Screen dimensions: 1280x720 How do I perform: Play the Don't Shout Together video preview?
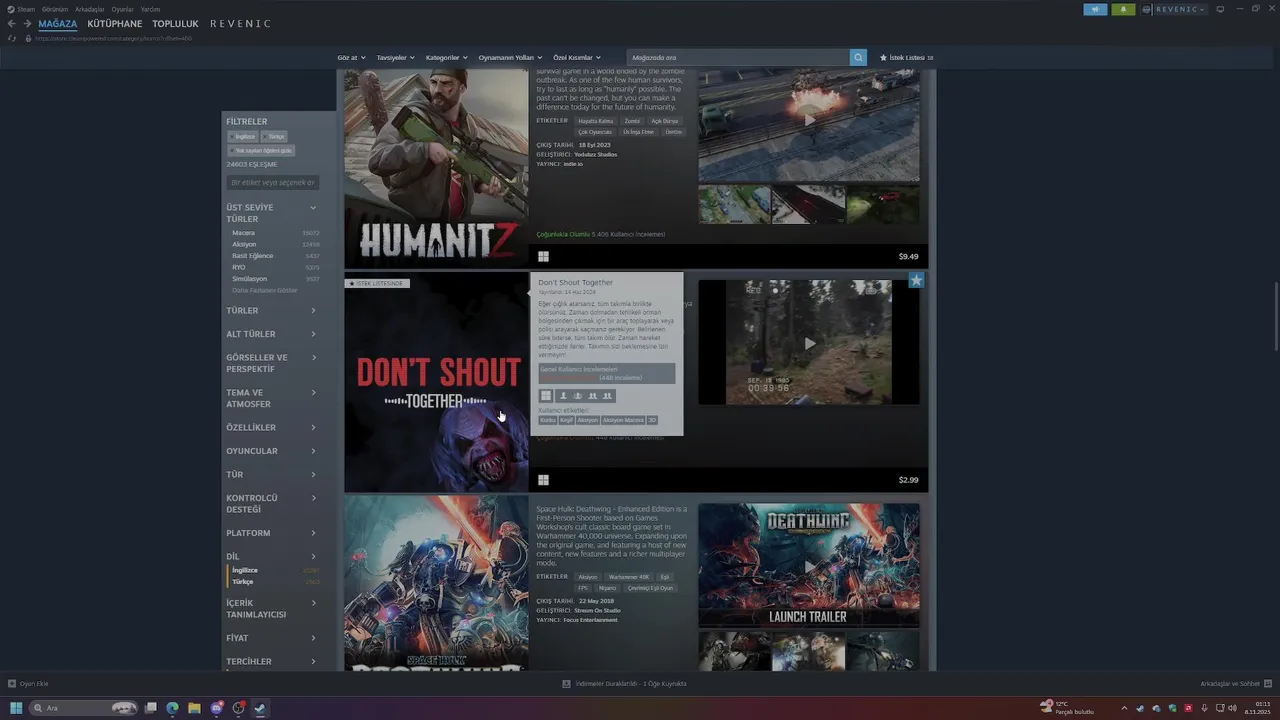809,343
